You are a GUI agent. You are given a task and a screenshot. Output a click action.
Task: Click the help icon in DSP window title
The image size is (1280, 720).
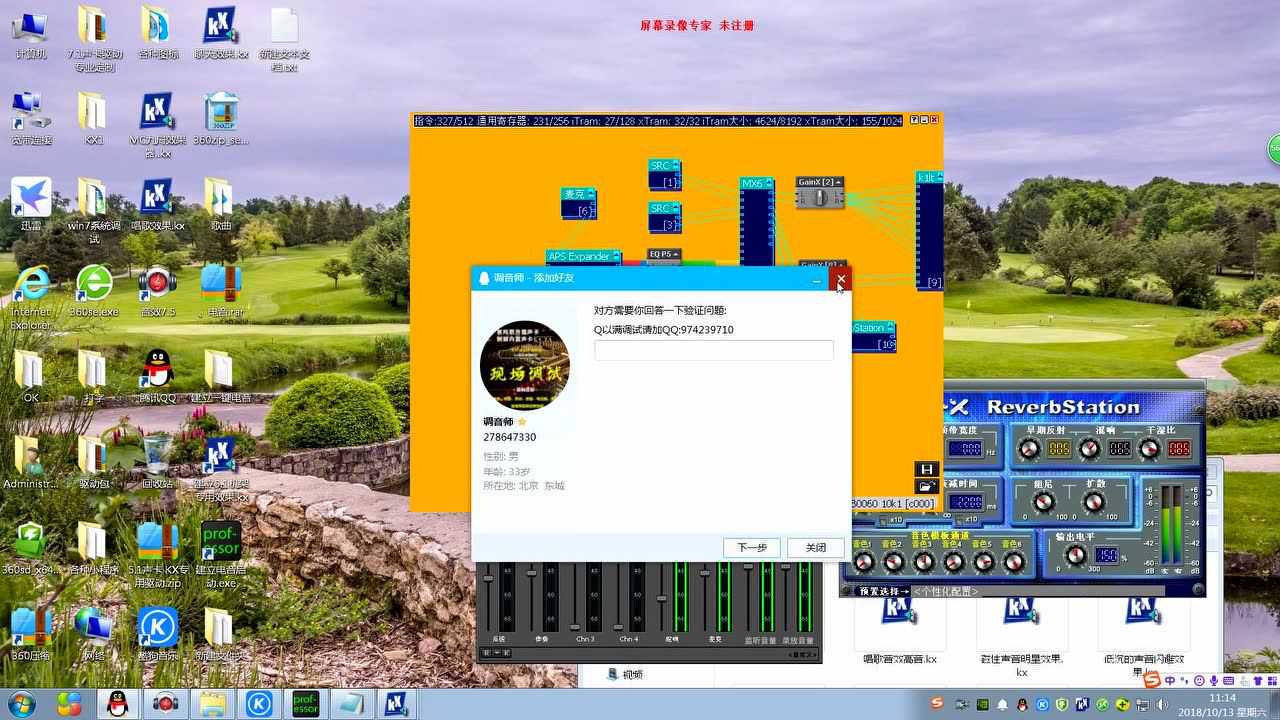click(914, 120)
